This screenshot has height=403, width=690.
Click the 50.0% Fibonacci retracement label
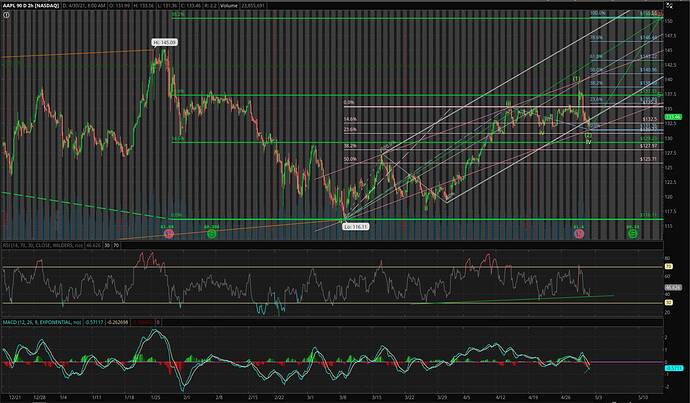tap(350, 159)
